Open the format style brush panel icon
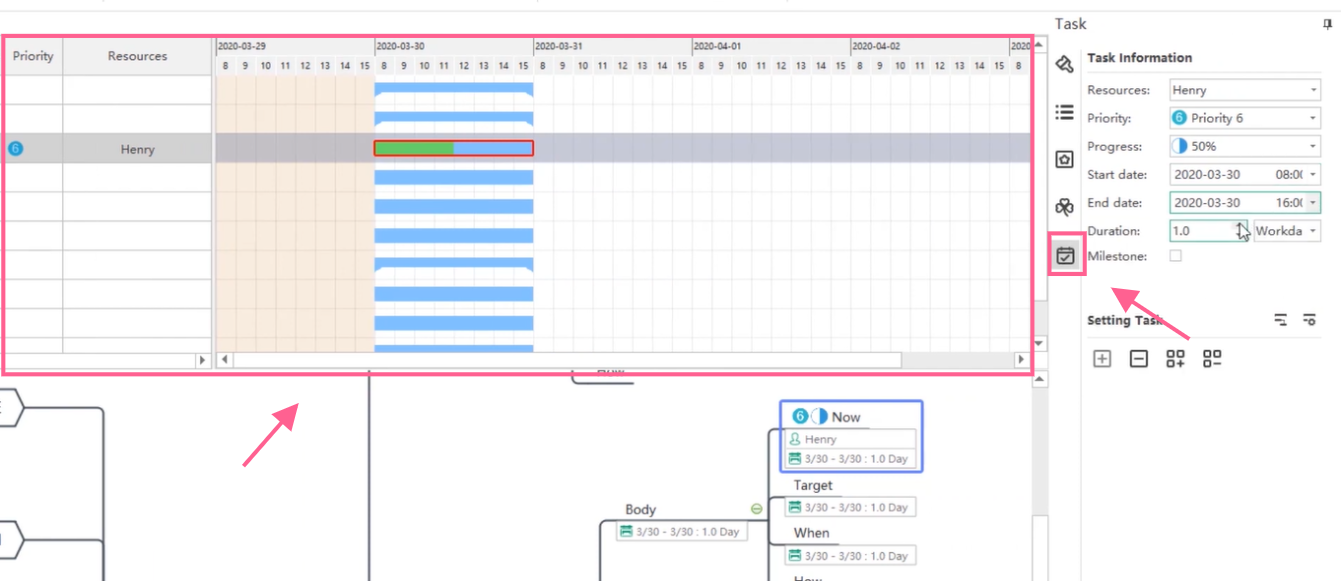This screenshot has width=1341, height=581. tap(1065, 64)
